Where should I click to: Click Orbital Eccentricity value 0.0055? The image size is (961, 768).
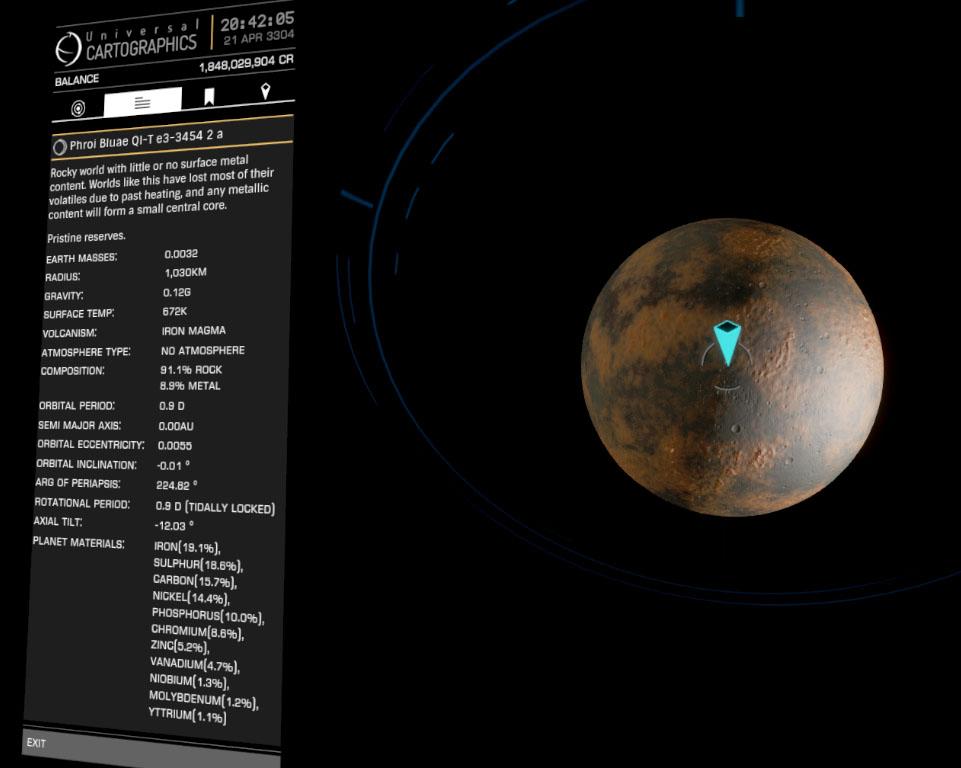pos(175,446)
